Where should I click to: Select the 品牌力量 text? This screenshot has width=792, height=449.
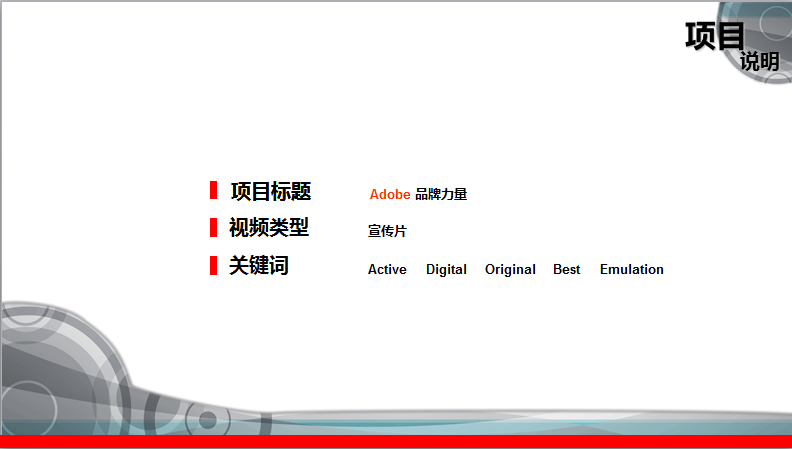441,194
